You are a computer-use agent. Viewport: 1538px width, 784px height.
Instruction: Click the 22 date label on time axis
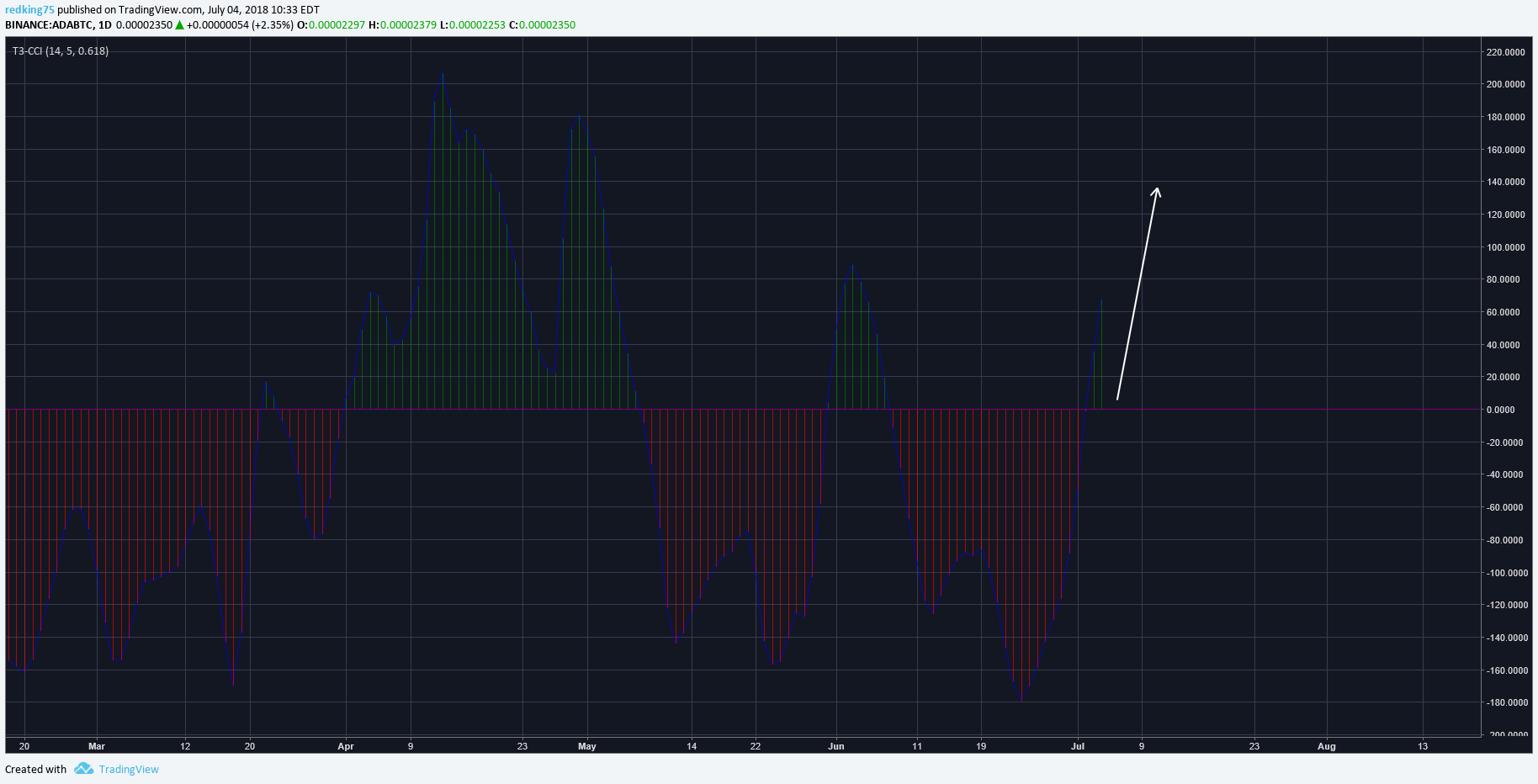click(756, 746)
